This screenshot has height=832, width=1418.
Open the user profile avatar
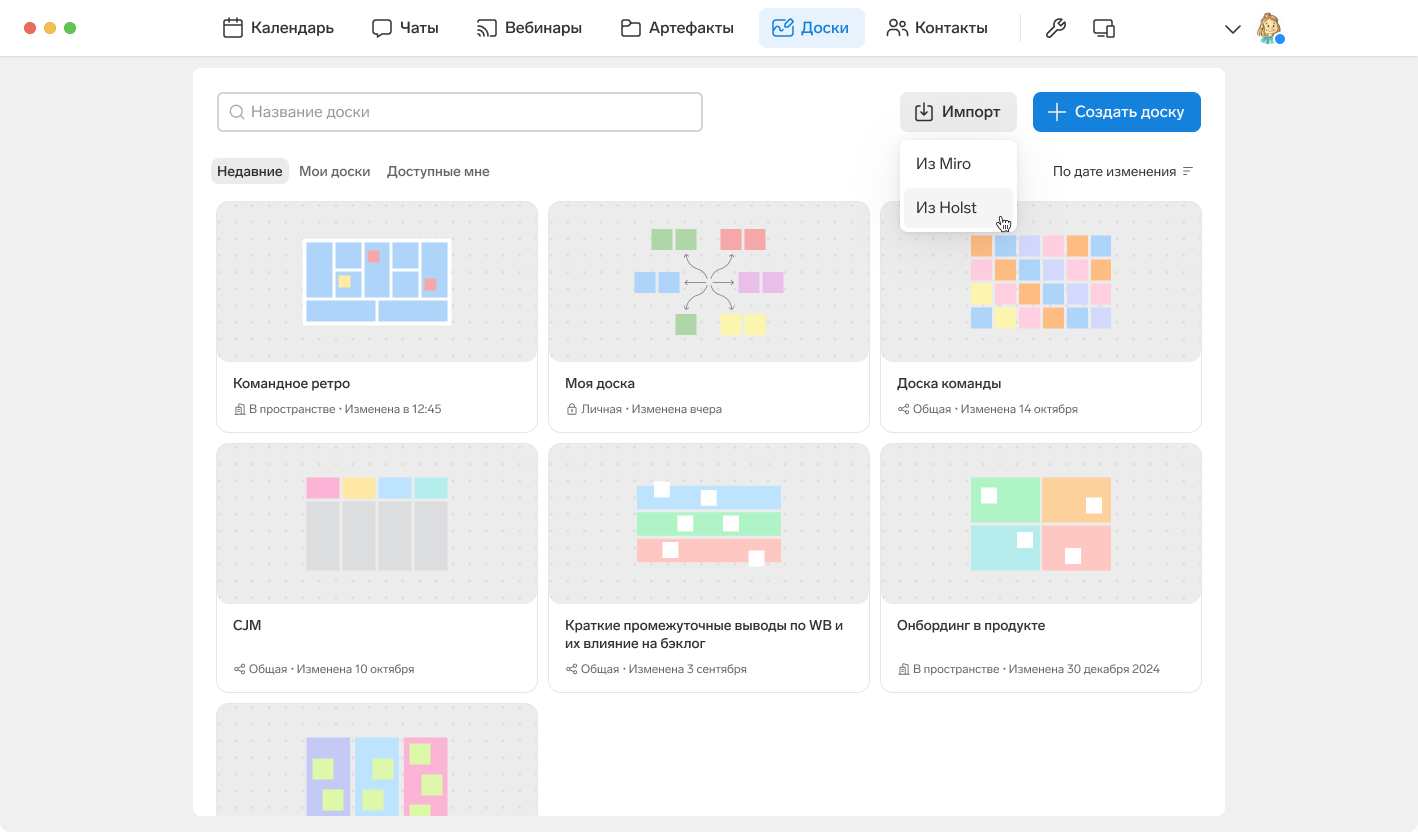[1269, 28]
